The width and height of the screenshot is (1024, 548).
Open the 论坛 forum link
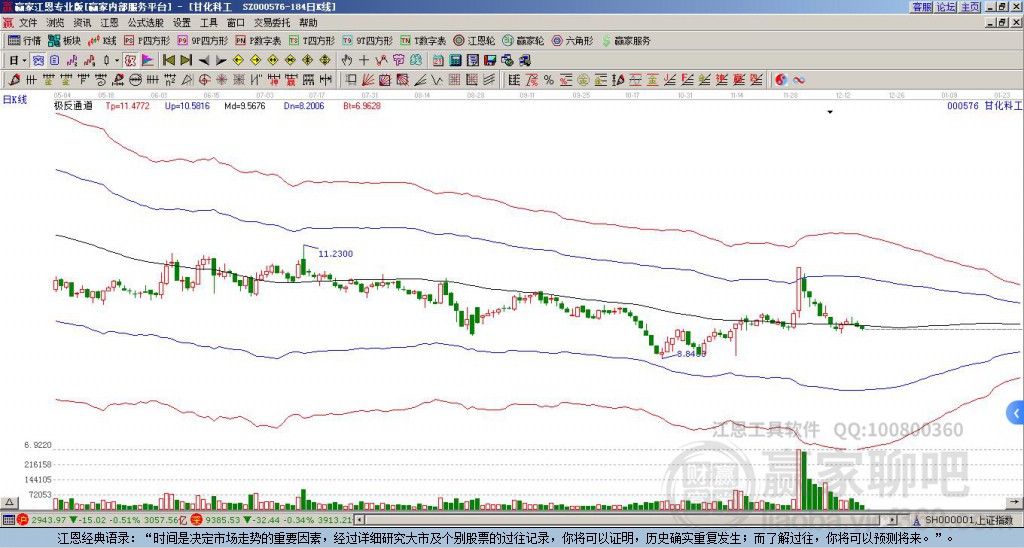click(x=945, y=7)
